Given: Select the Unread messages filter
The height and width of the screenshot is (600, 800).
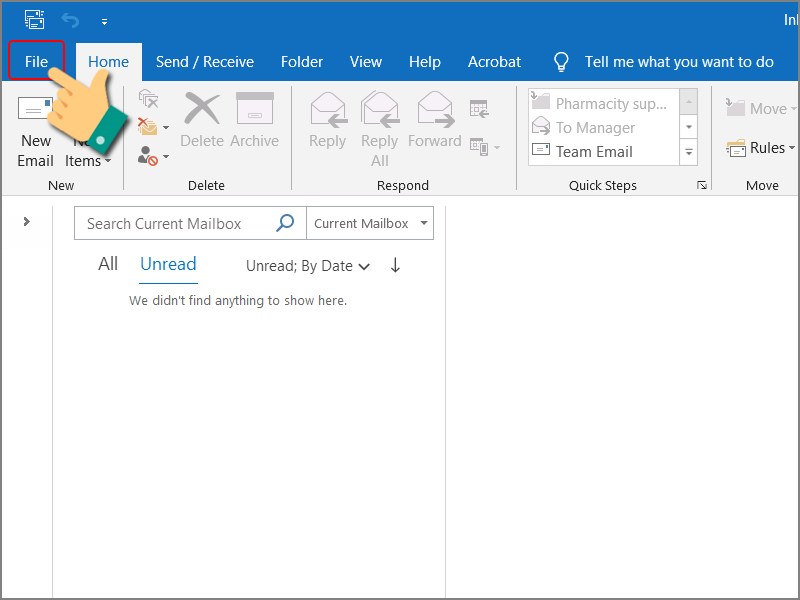Looking at the screenshot, I should (168, 264).
